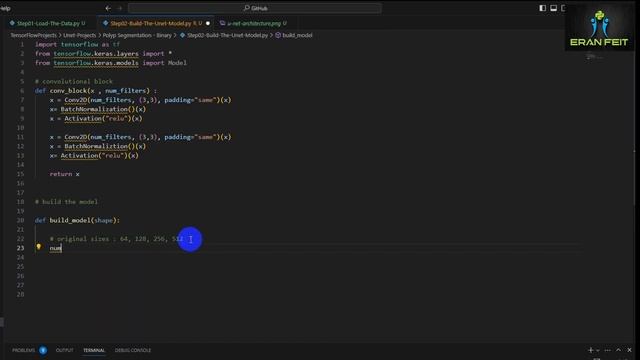Close the bottom panel

pos(629,350)
